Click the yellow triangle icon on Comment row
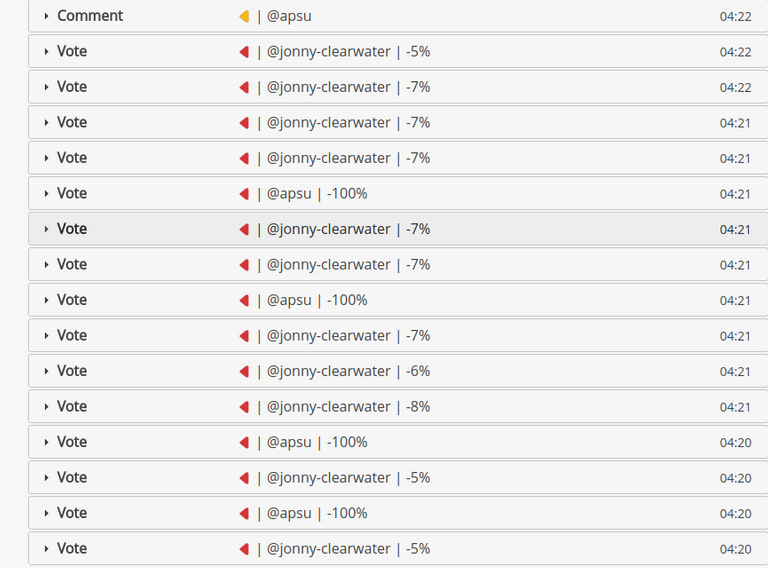 (x=244, y=16)
